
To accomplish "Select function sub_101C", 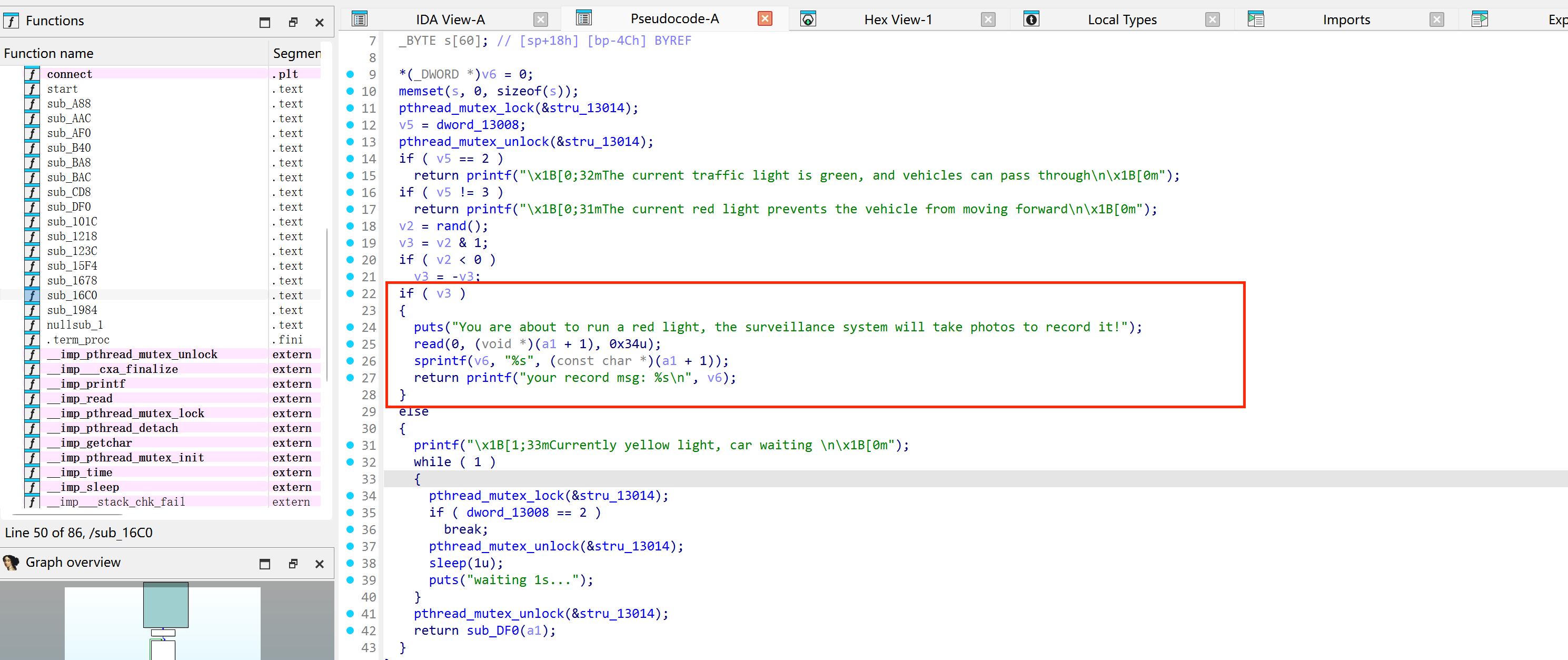I will 161,222.
